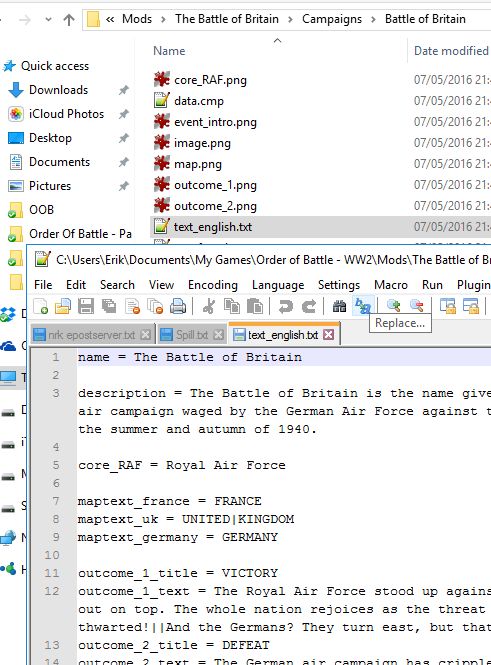Open the Language menu
This screenshot has height=665, width=491.
click(278, 285)
